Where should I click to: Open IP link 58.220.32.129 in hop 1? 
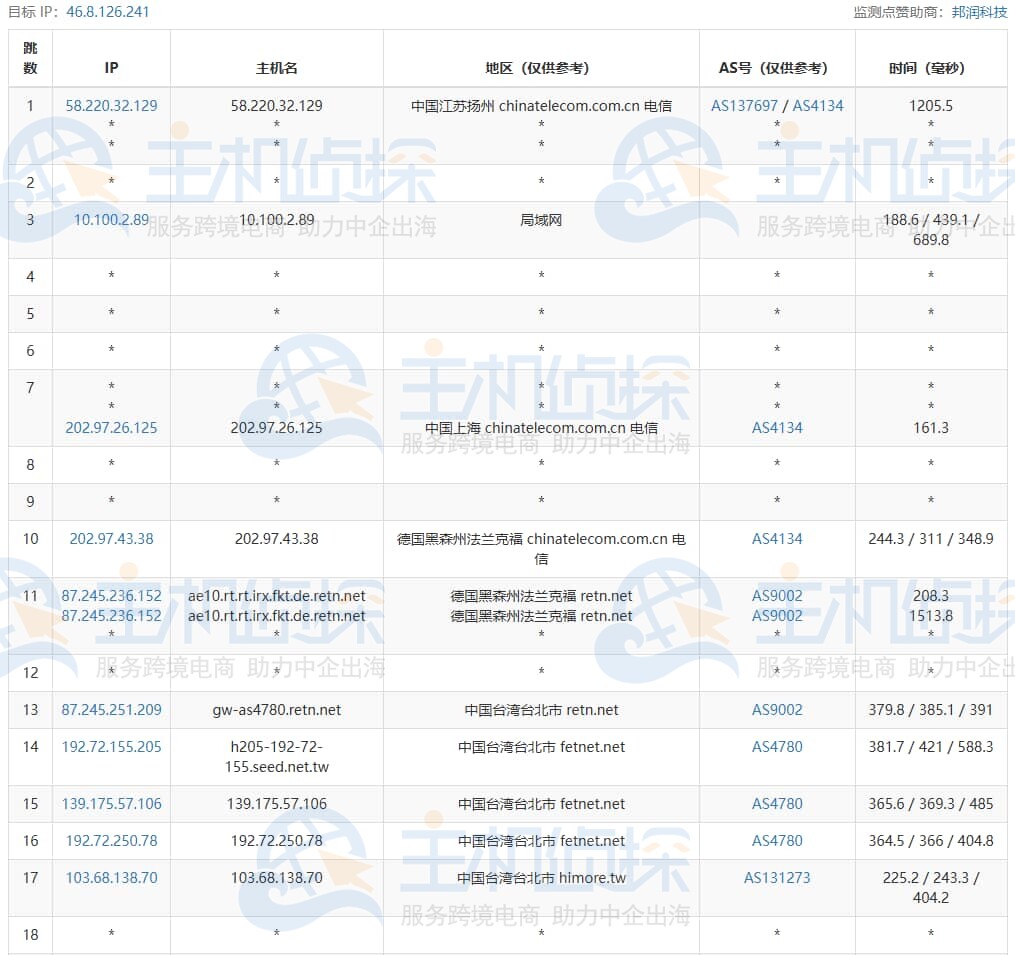[x=111, y=105]
